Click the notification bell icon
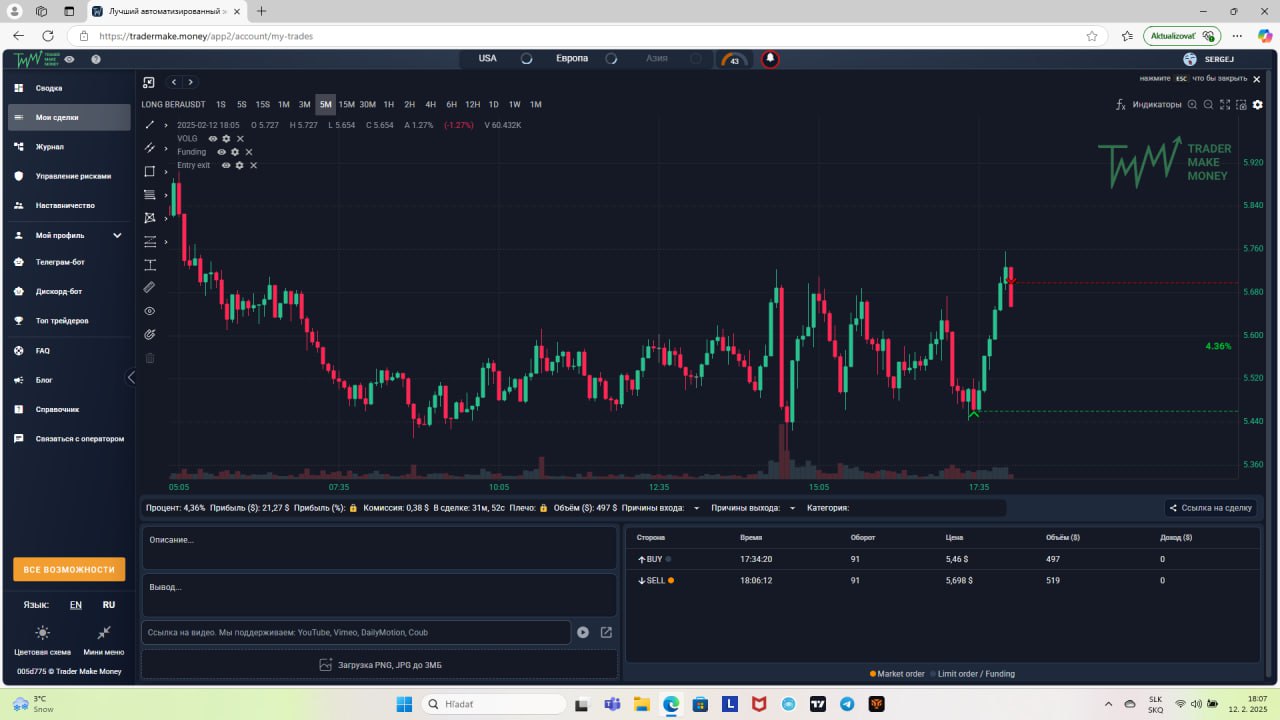 pyautogui.click(x=770, y=59)
